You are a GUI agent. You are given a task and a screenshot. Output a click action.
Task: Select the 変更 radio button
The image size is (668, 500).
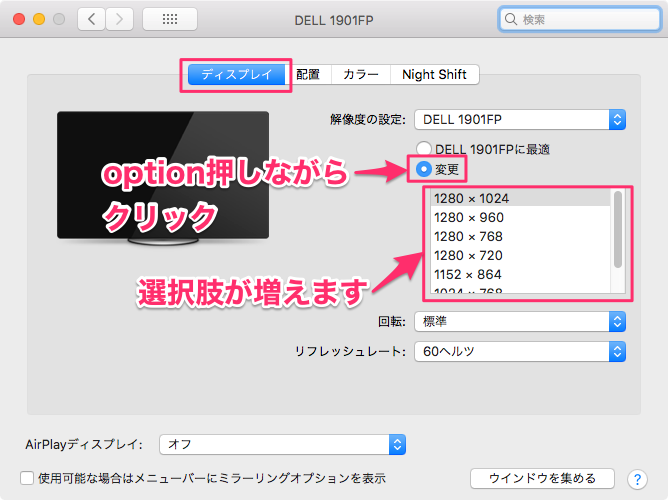pyautogui.click(x=423, y=169)
